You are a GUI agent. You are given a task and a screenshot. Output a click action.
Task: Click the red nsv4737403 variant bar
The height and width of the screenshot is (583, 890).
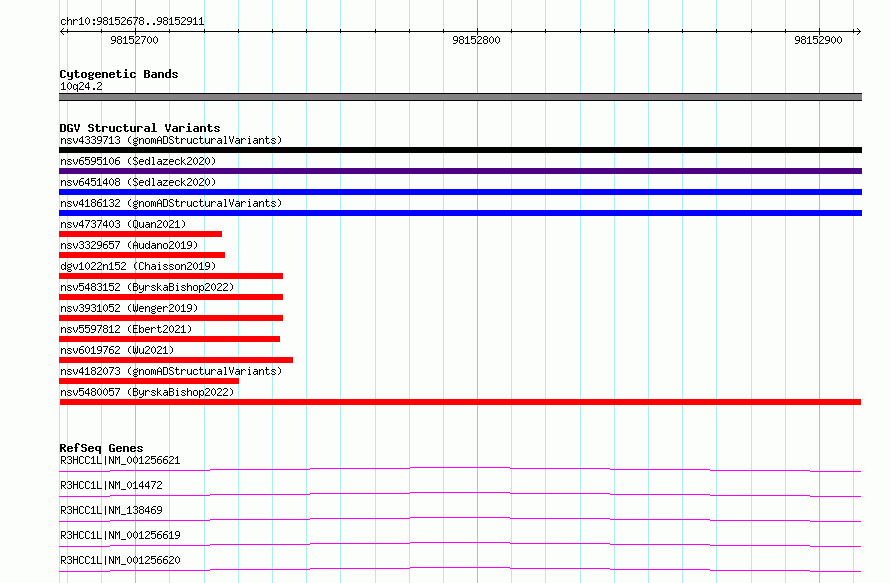point(140,234)
